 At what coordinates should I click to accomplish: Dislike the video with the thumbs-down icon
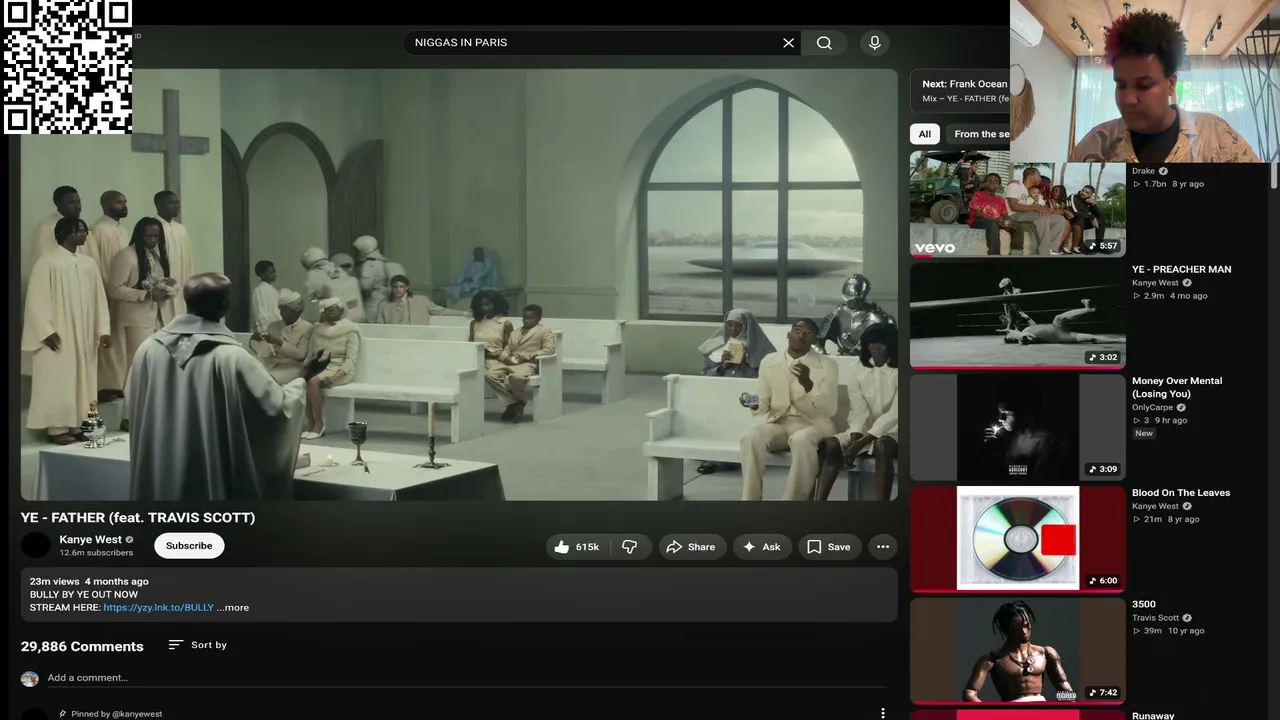coord(630,547)
